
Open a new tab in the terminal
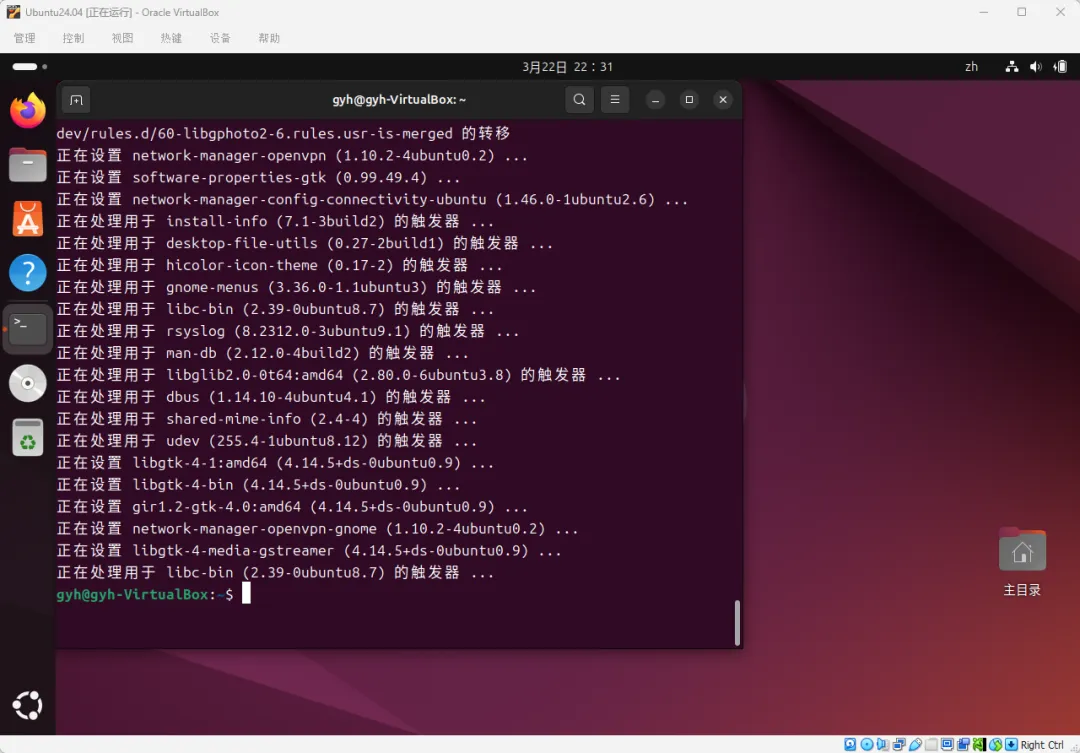[x=76, y=100]
